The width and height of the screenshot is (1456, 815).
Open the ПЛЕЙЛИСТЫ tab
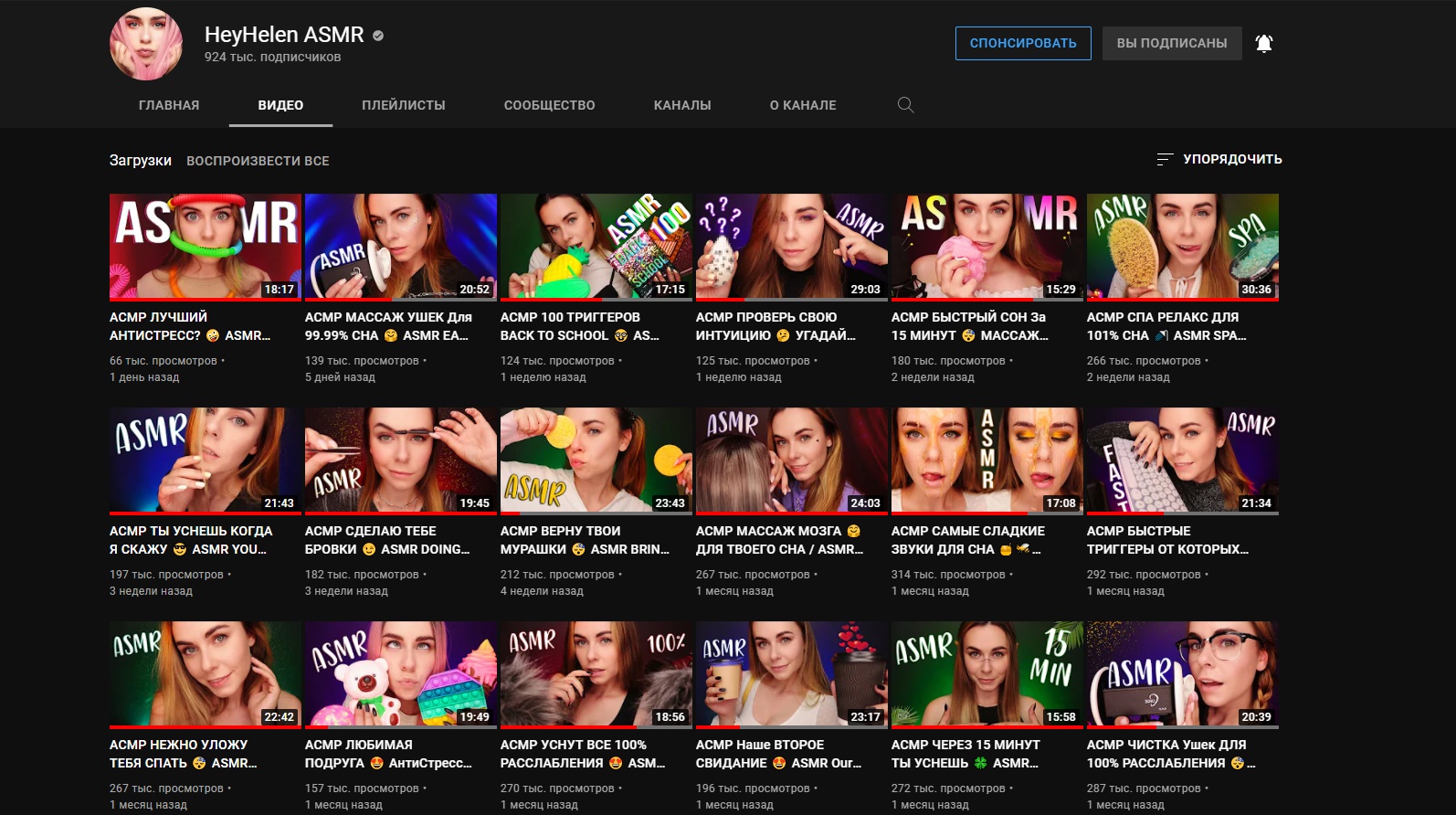(404, 105)
